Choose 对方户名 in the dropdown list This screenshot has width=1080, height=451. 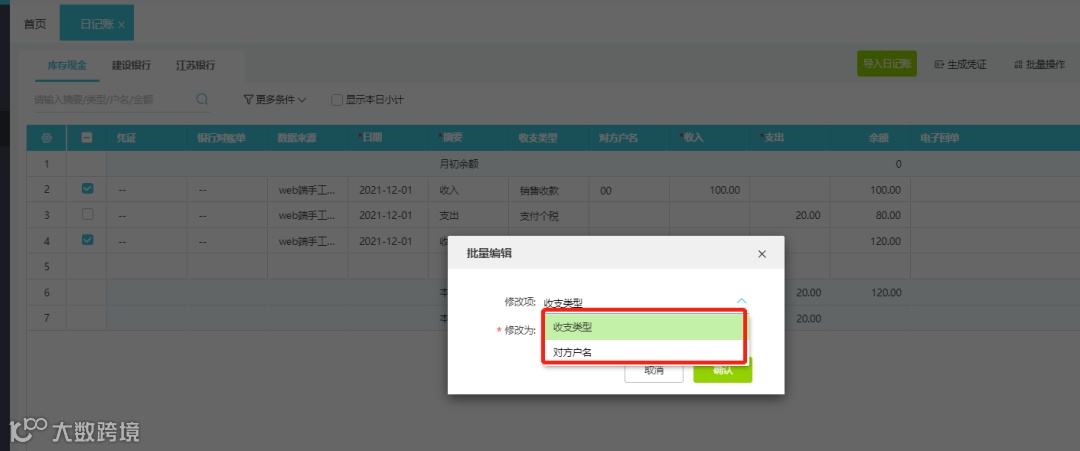(644, 353)
